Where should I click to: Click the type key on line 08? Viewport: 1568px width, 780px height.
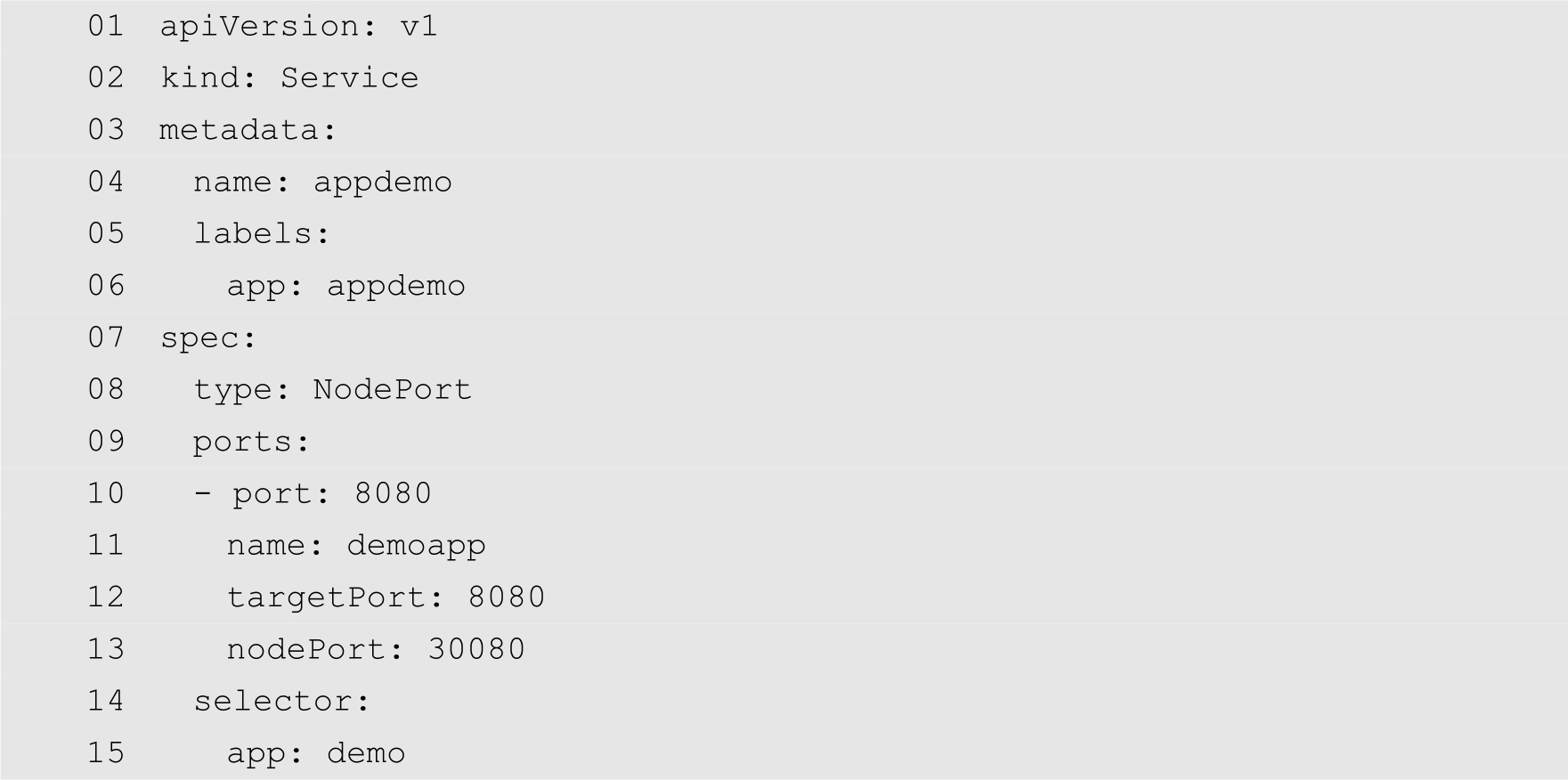232,389
